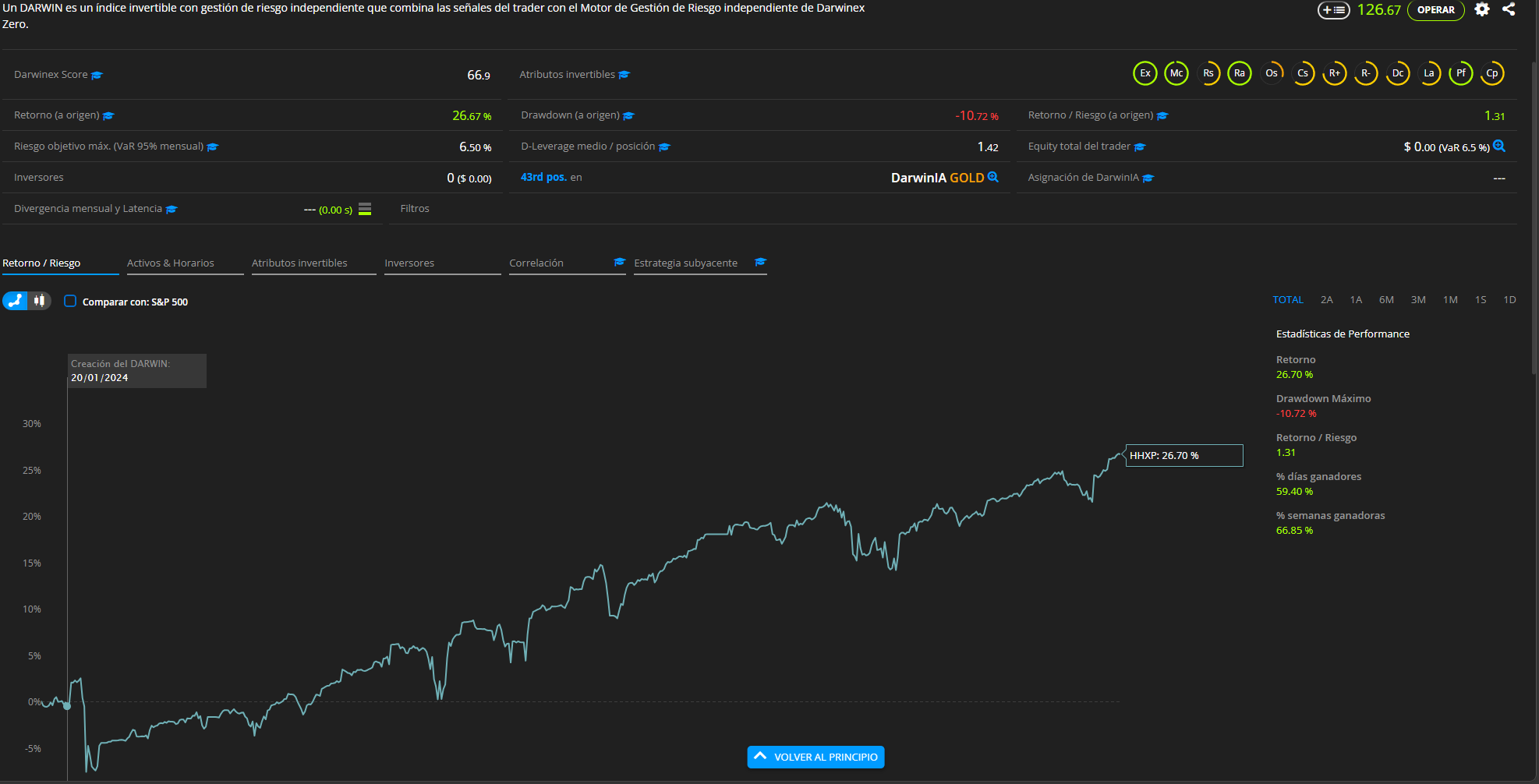Click the Ex attribute circle icon
This screenshot has height=784, width=1539.
point(1145,73)
